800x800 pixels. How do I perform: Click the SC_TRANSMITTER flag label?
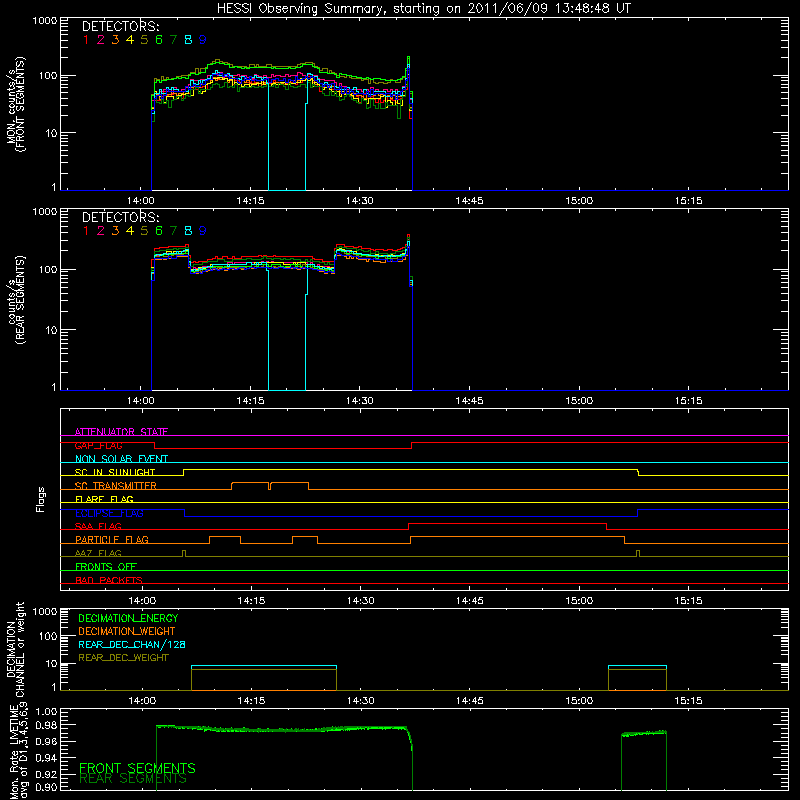coord(116,486)
